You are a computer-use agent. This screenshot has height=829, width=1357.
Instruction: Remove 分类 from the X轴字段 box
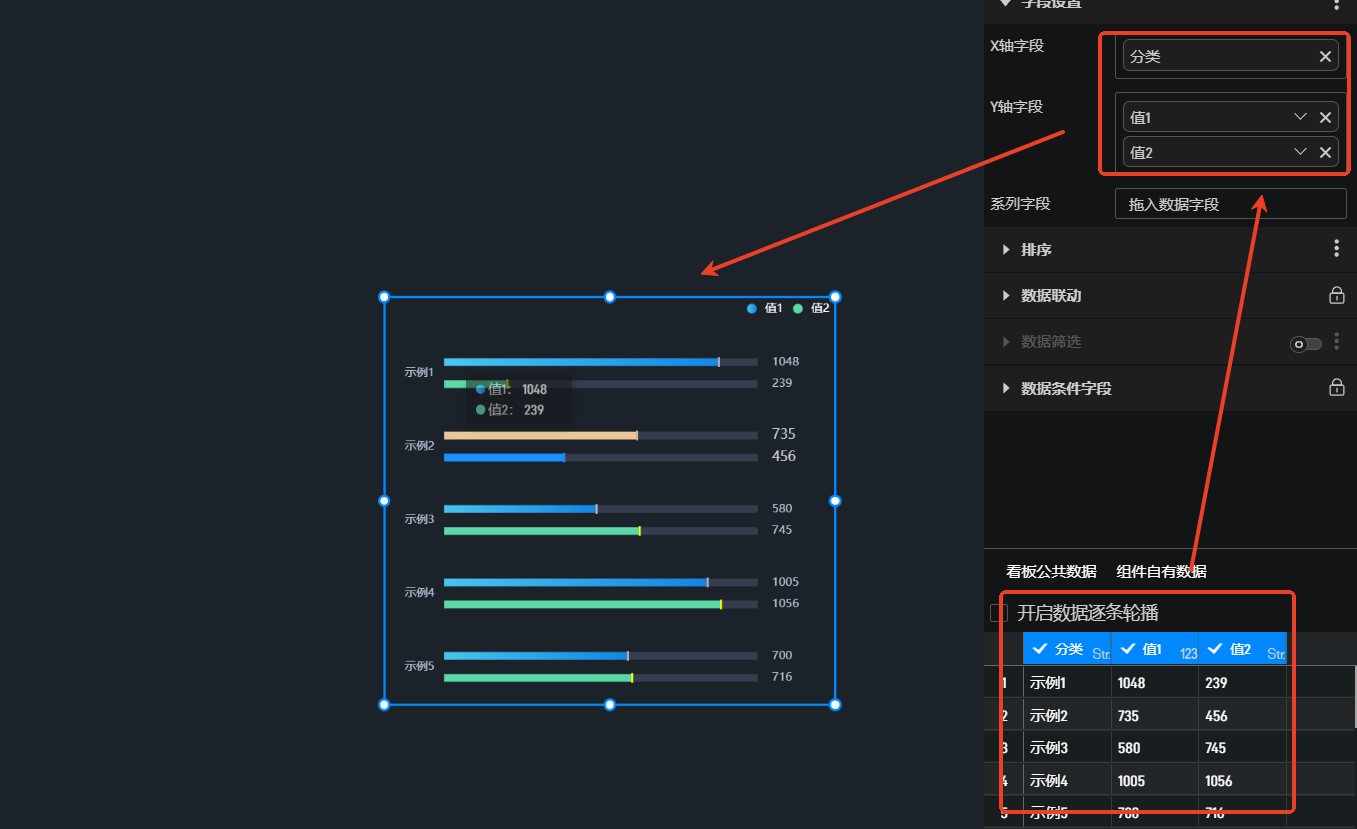pyautogui.click(x=1325, y=57)
